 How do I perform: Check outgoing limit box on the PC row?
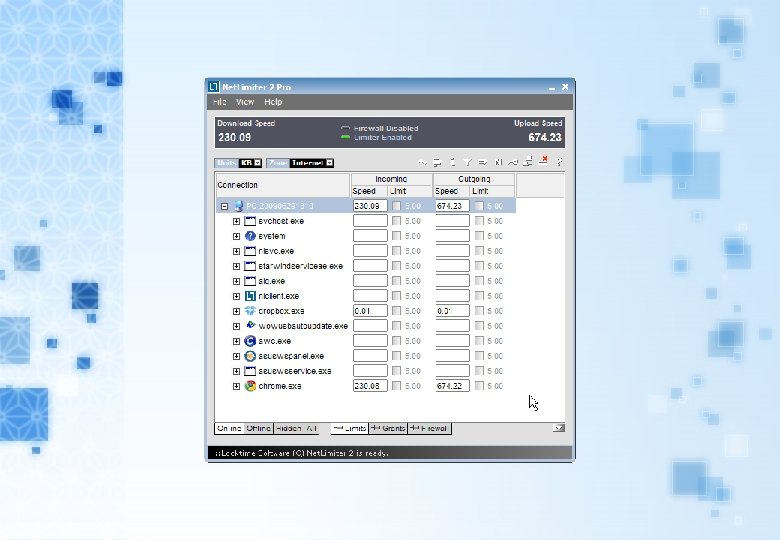tap(479, 205)
